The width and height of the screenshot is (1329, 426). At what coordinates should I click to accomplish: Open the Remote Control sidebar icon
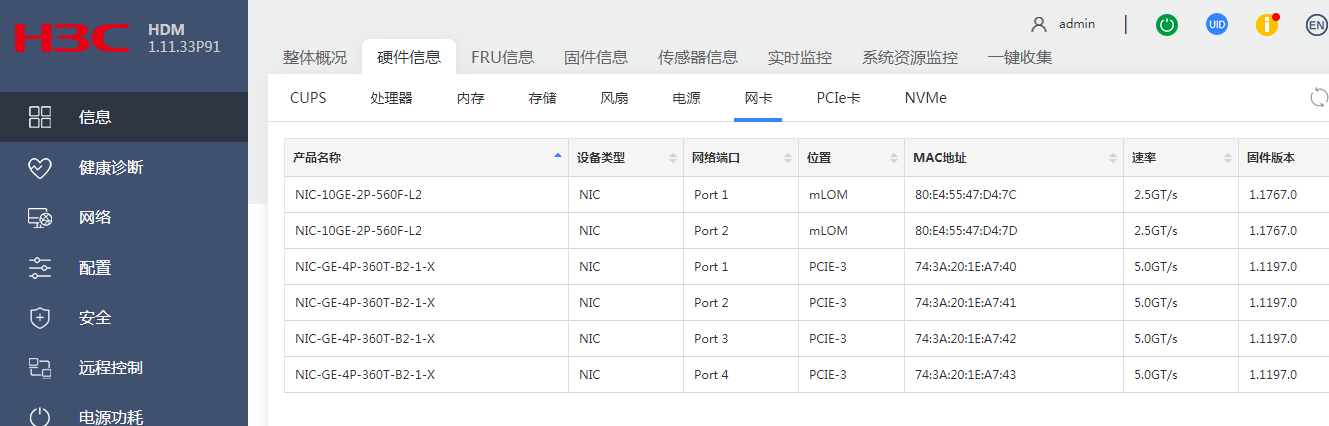tap(40, 367)
